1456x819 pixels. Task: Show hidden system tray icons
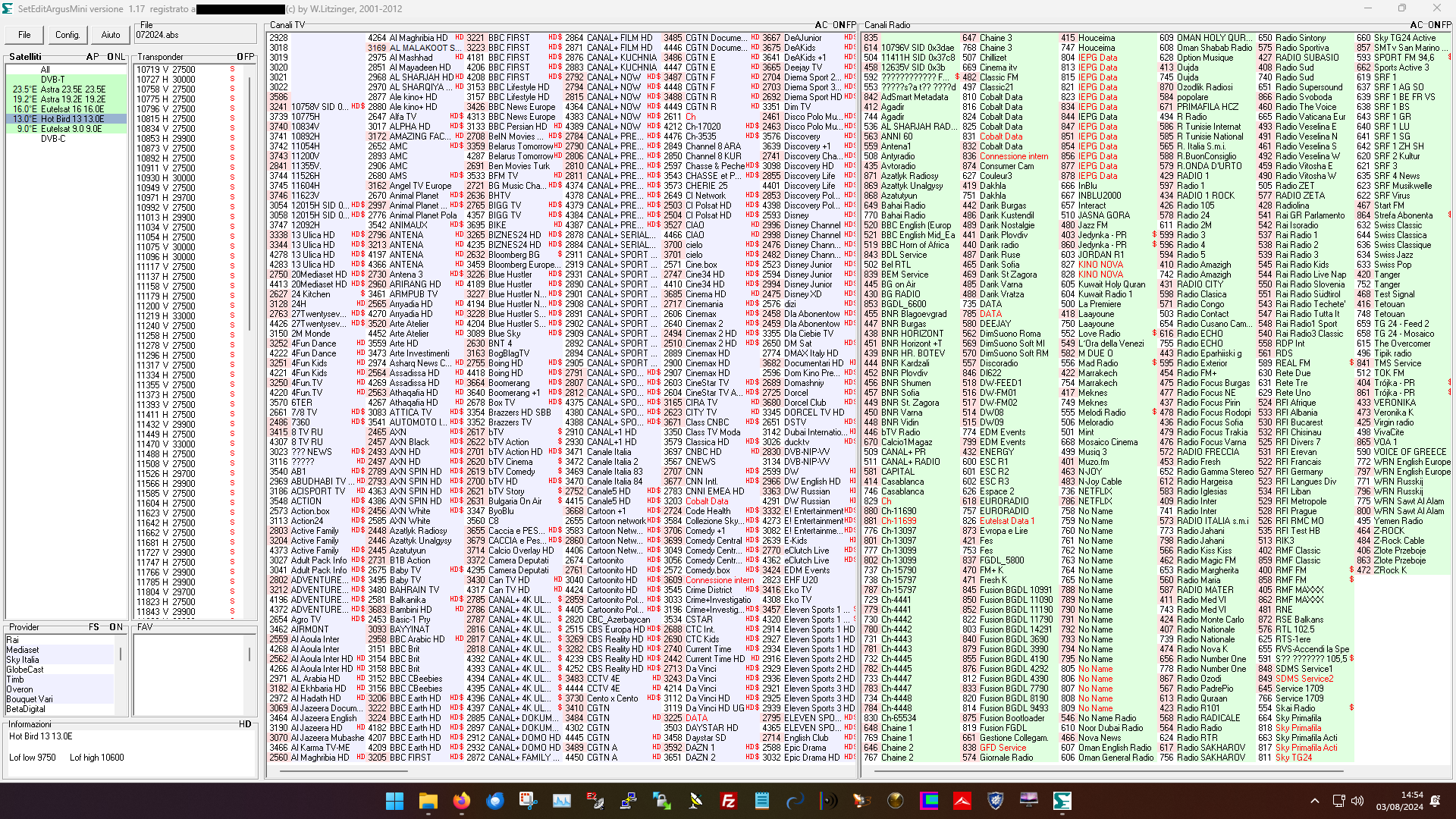(1314, 801)
